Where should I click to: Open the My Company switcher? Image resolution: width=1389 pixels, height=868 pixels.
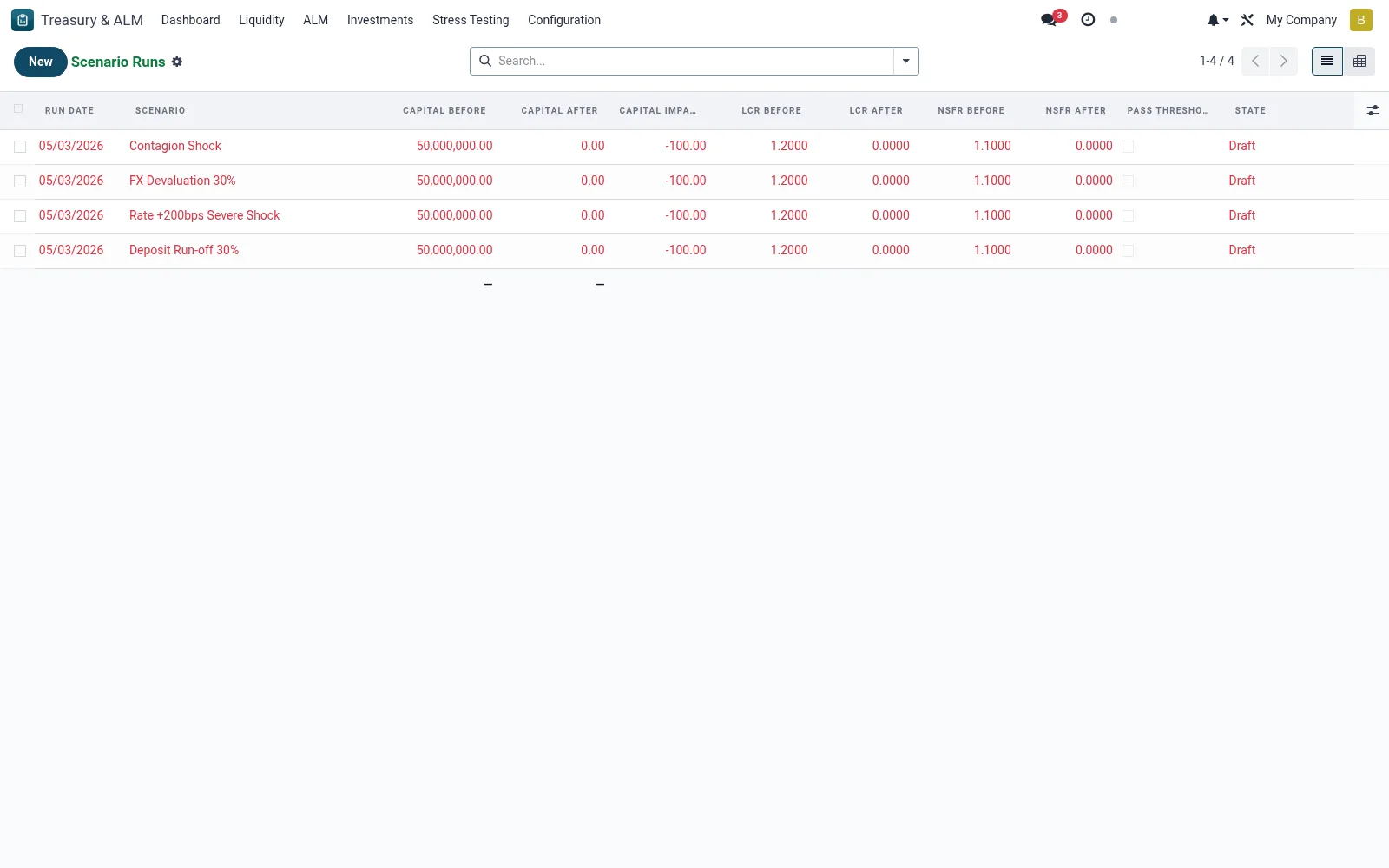point(1301,20)
